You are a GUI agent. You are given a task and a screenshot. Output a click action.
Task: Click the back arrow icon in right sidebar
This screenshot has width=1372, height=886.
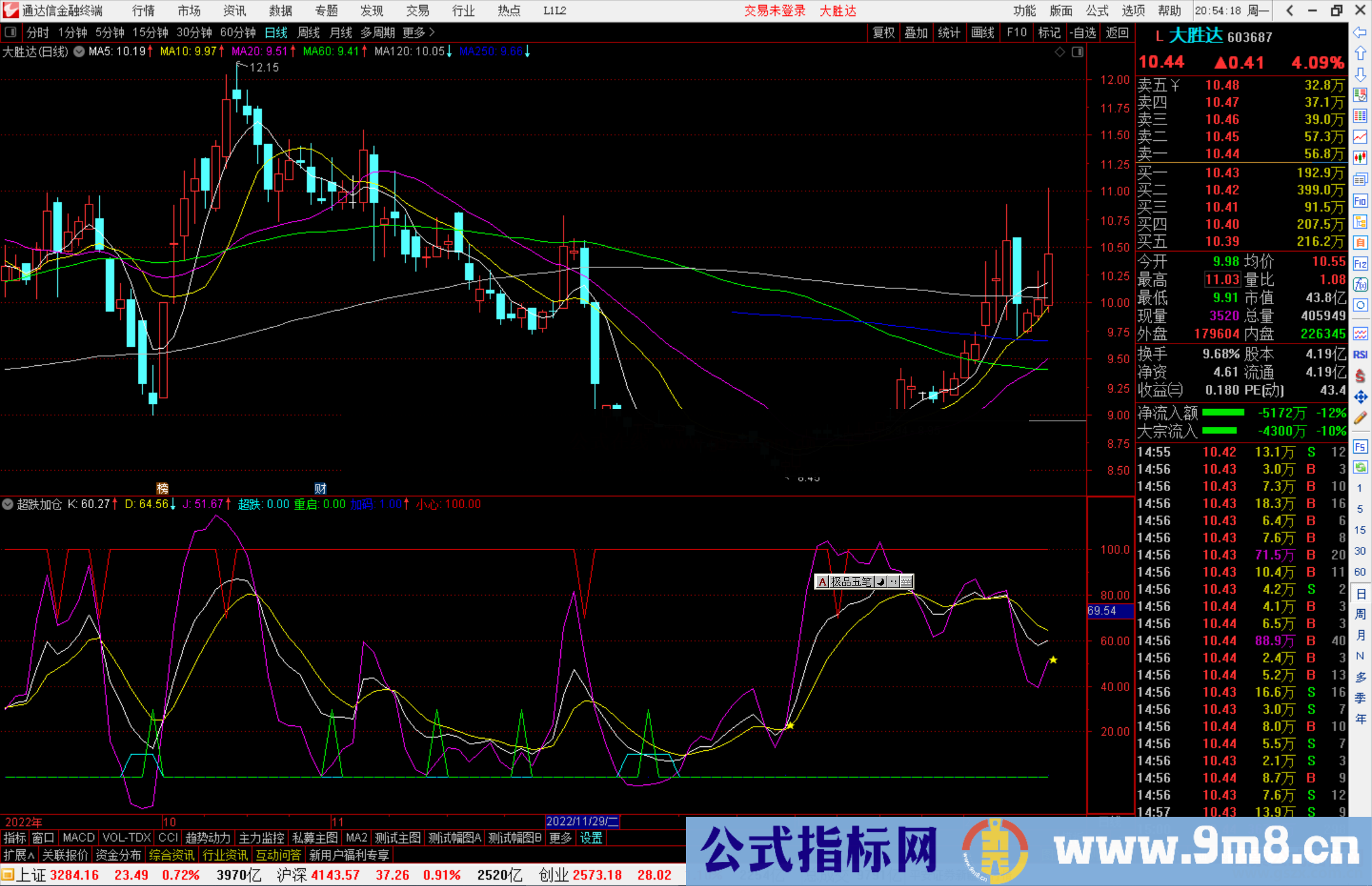1360,32
